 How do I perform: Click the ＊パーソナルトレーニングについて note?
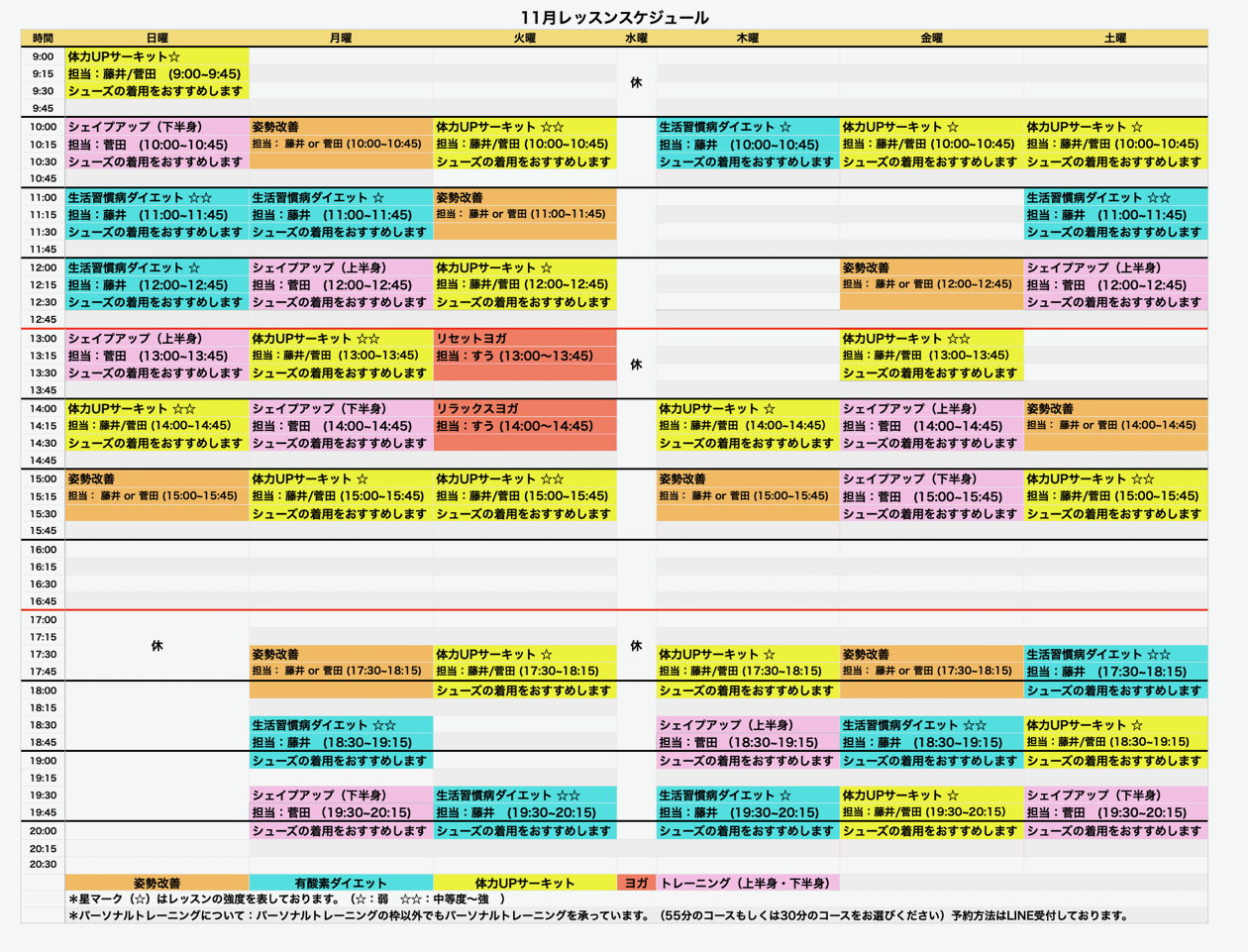(x=598, y=915)
